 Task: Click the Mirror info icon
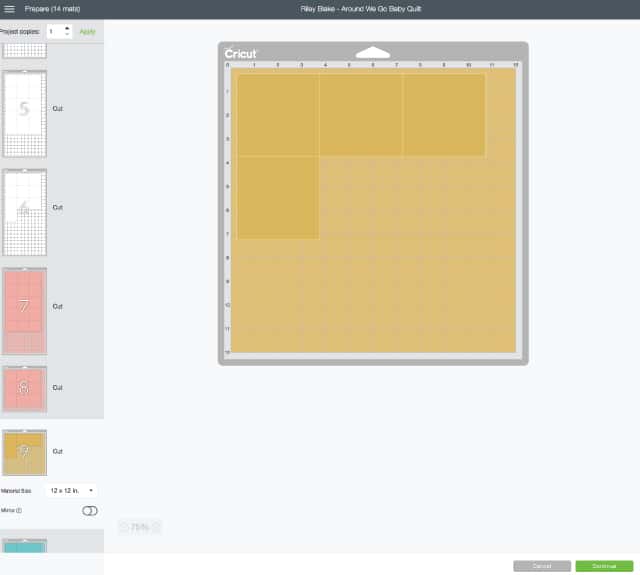click(x=19, y=510)
